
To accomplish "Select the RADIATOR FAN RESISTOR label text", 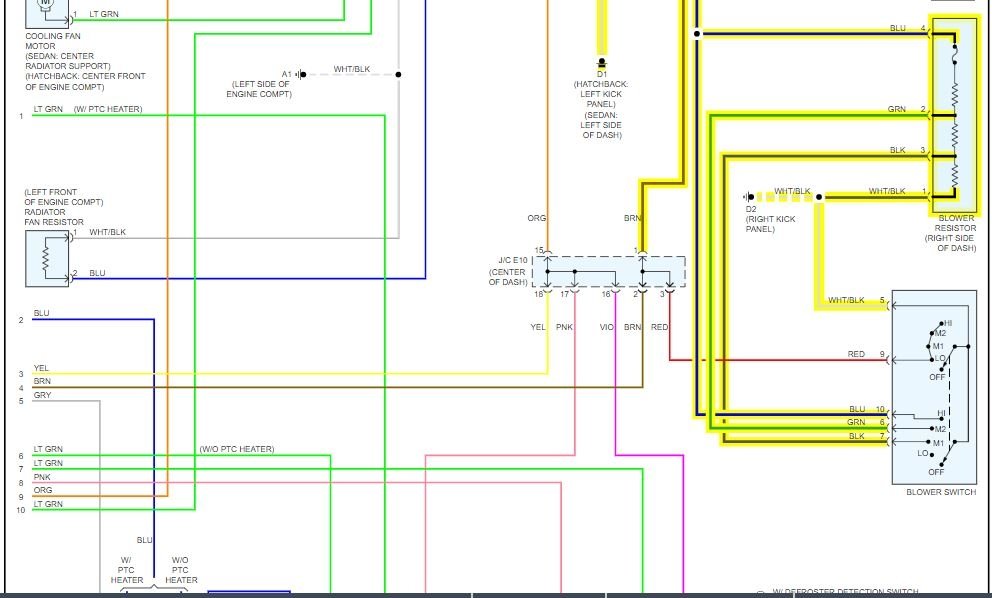I will tap(54, 217).
